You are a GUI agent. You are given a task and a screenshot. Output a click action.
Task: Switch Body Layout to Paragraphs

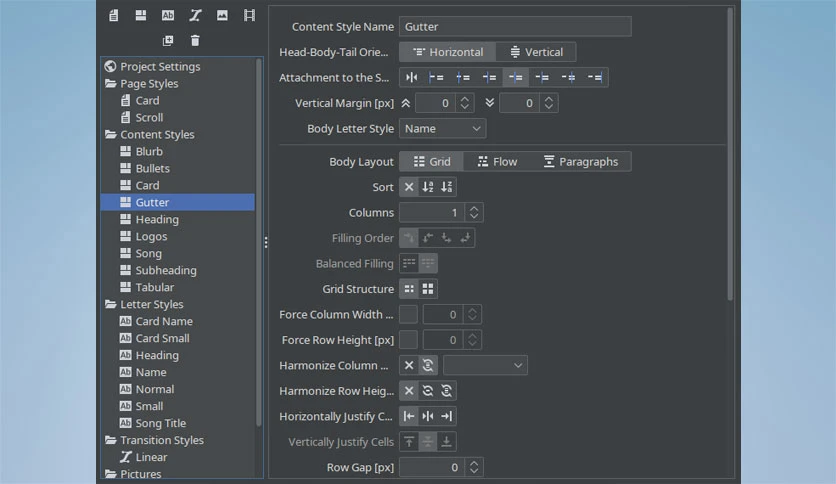click(580, 162)
